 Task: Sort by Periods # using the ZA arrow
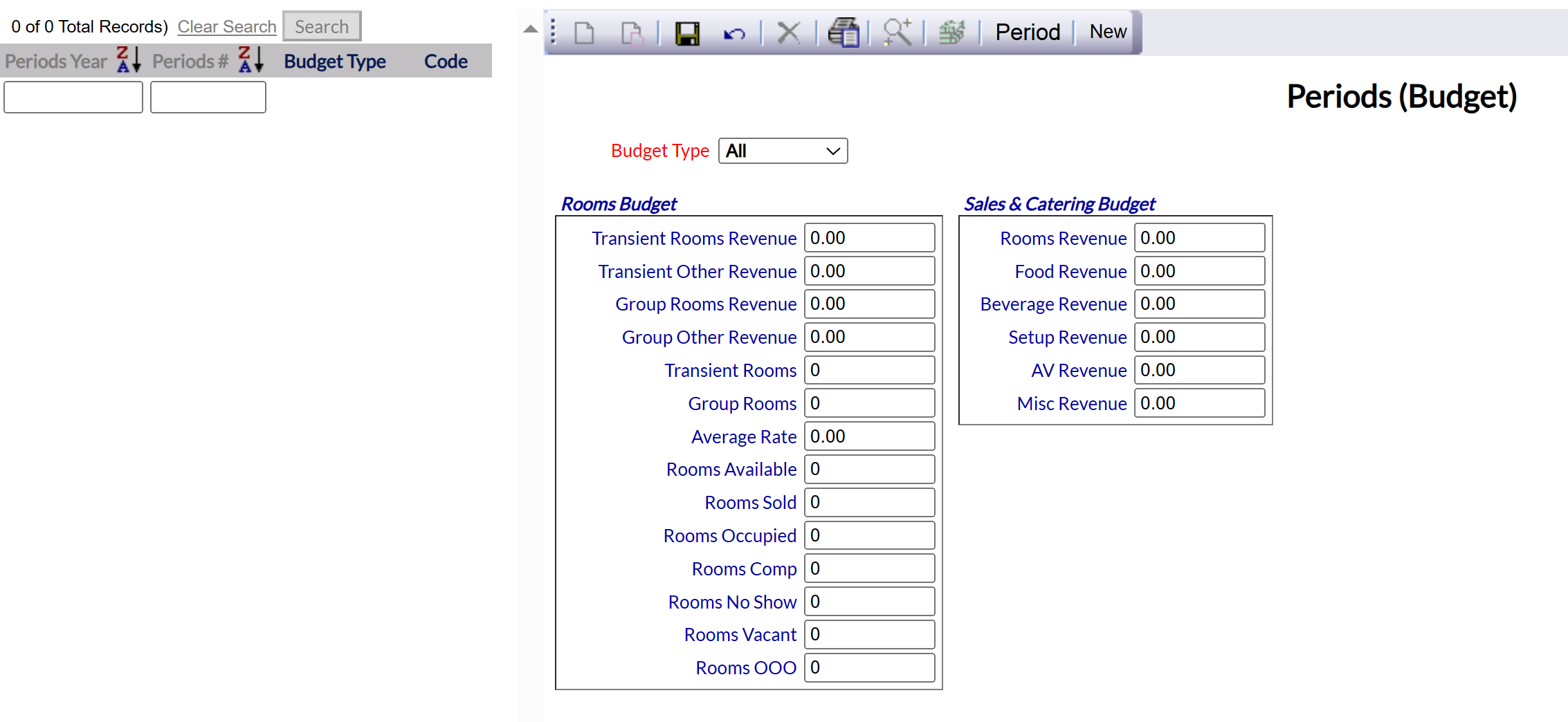250,60
